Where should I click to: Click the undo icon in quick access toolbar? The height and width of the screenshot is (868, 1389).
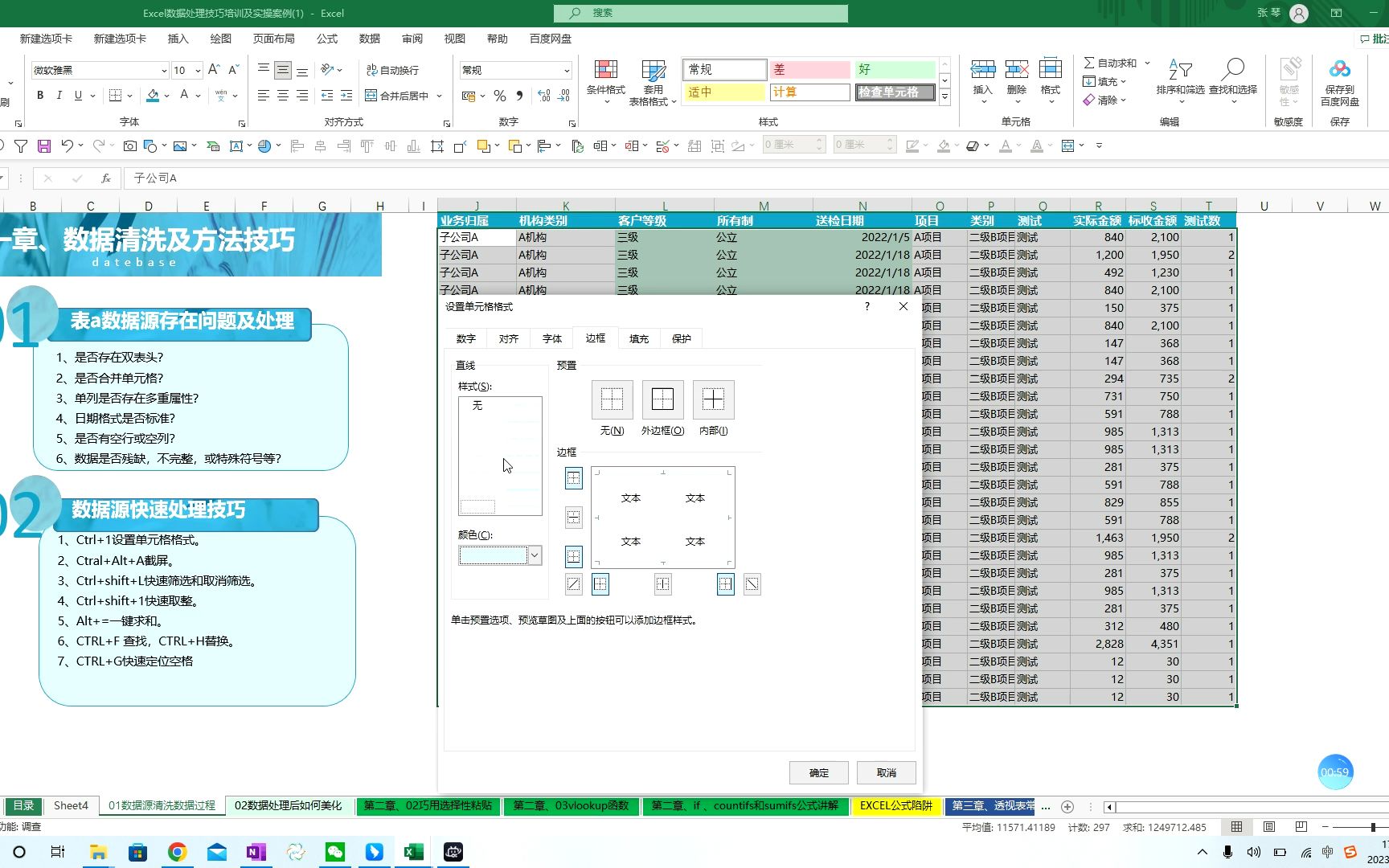click(67, 145)
